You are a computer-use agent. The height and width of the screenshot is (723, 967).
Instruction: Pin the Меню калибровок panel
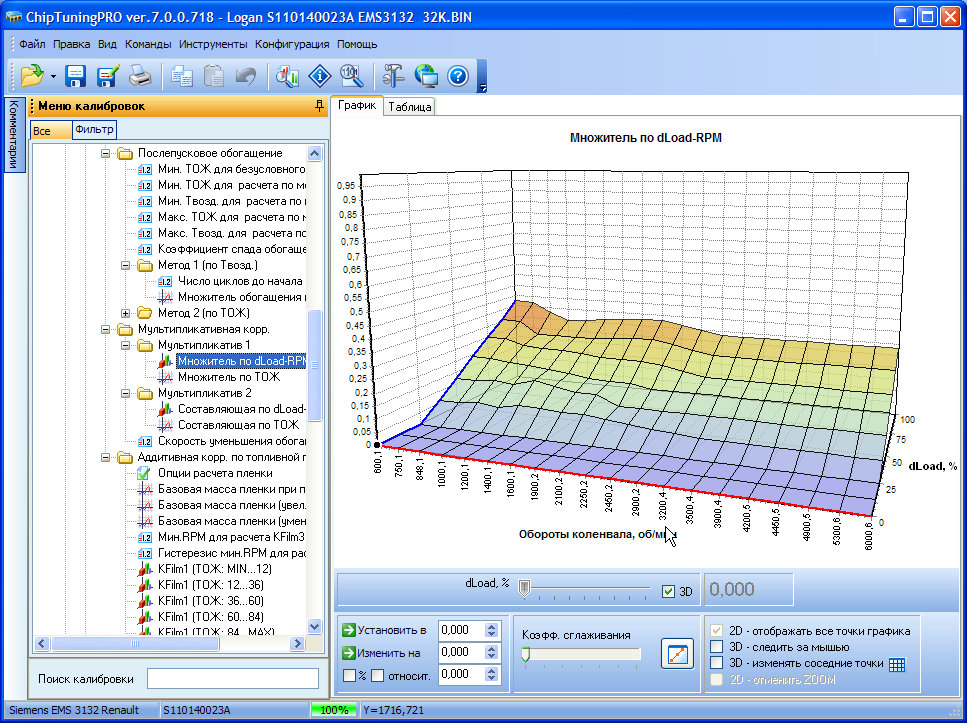[x=319, y=106]
